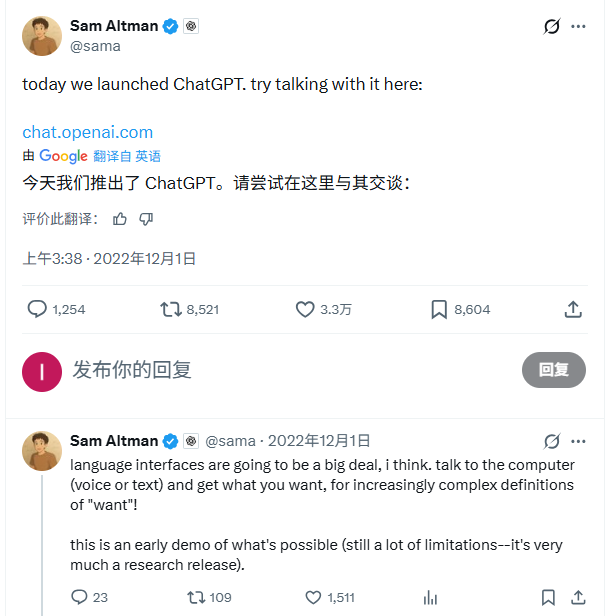This screenshot has width=609, height=616.
Task: Like the second post with 1,511 likes
Action: [x=311, y=597]
